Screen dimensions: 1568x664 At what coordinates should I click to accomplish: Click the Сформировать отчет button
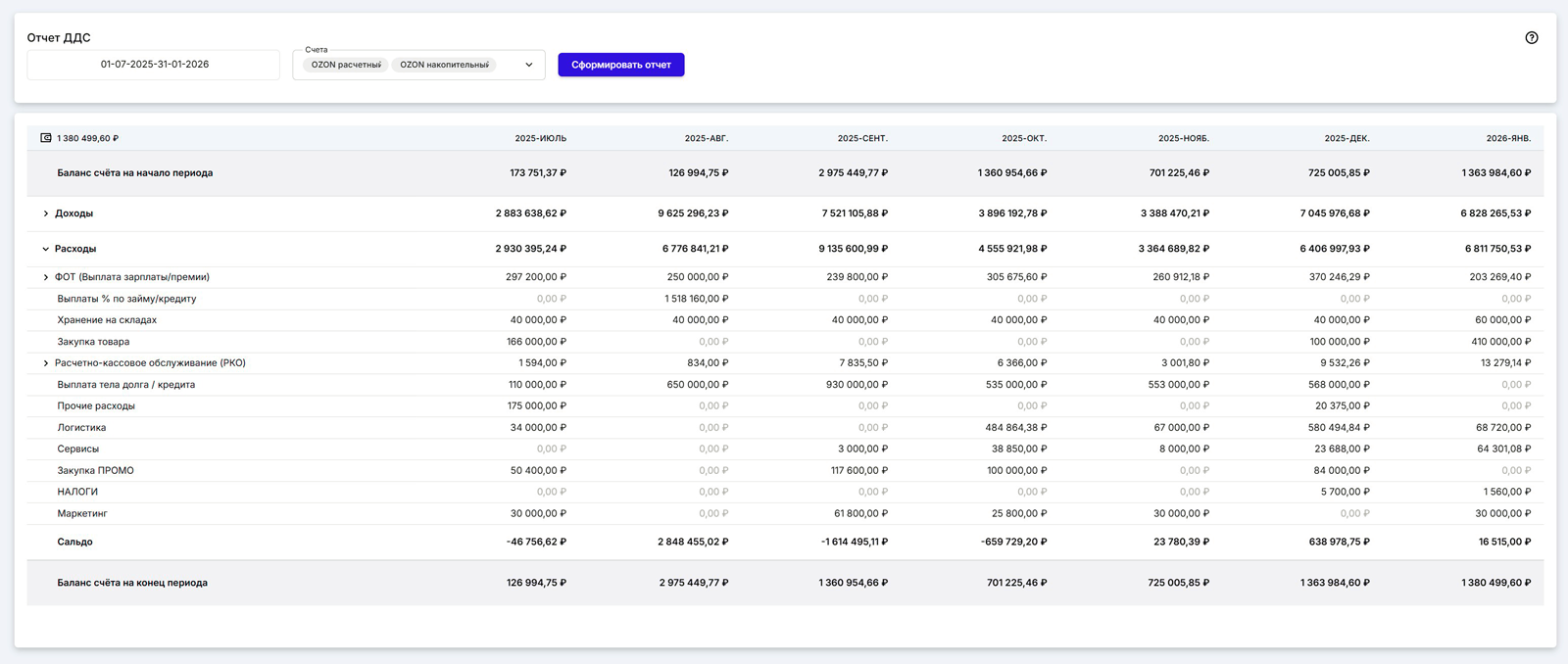(x=620, y=65)
